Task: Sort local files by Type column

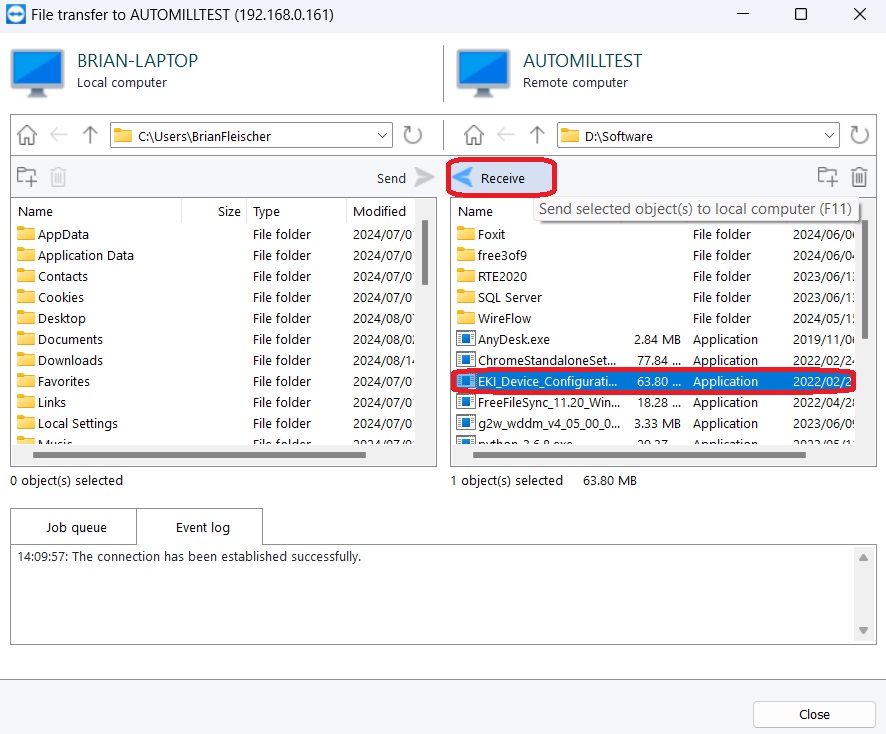Action: click(296, 212)
